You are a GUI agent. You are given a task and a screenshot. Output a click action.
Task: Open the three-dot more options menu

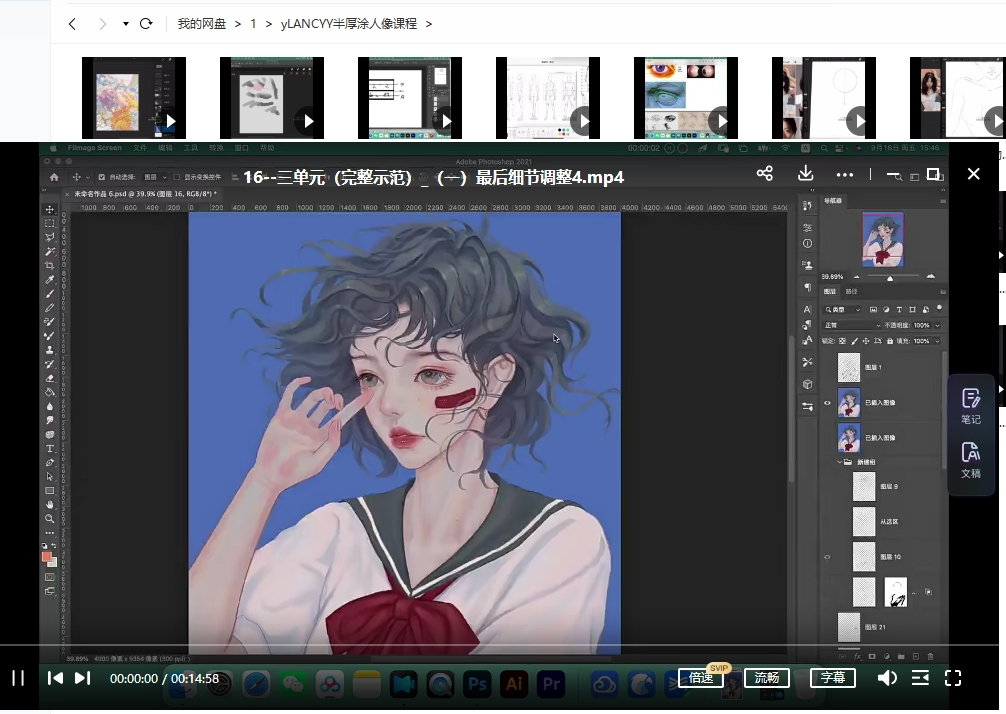tap(845, 174)
